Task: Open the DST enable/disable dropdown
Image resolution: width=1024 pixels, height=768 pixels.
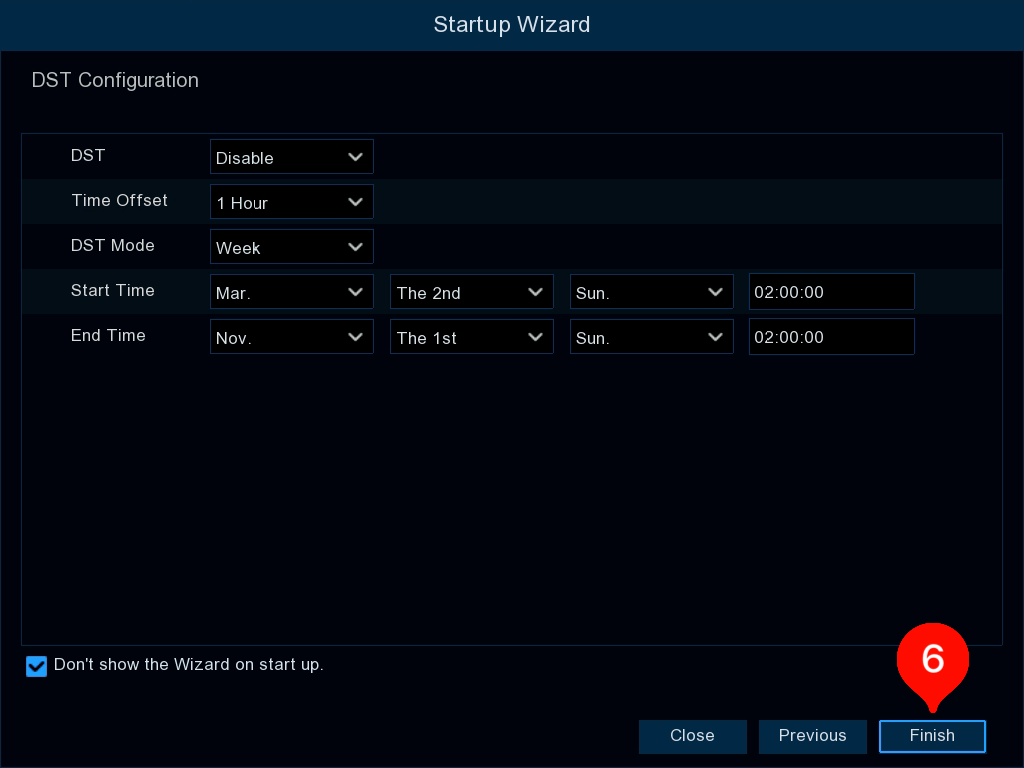Action: coord(291,157)
